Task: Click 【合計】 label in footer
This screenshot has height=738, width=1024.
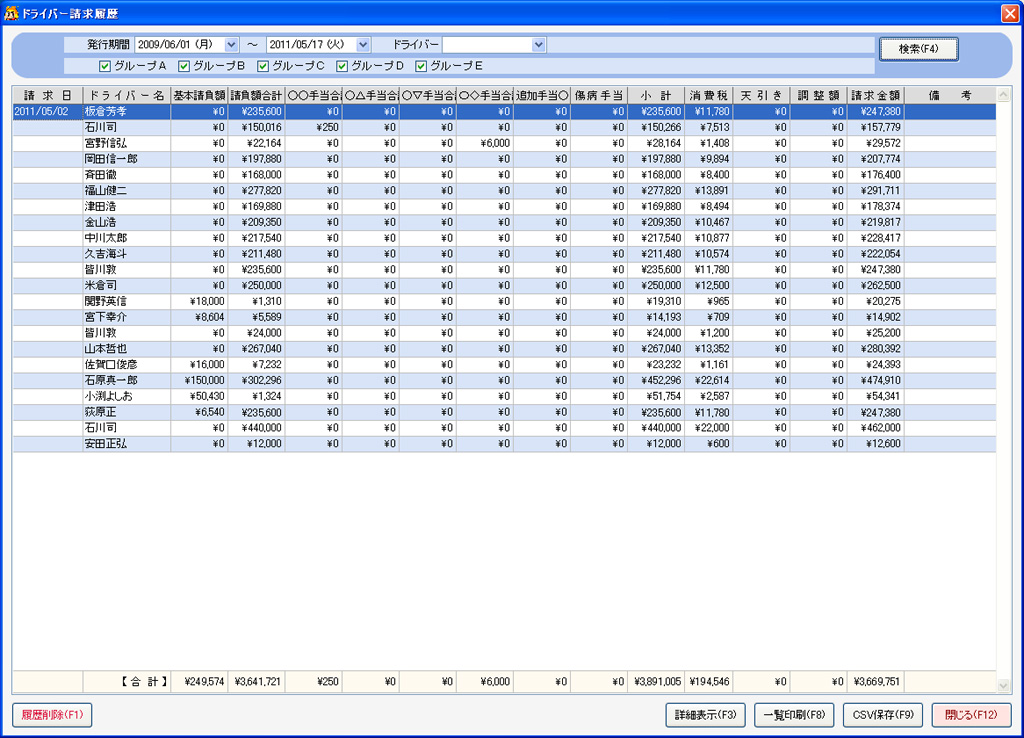Action: coord(144,682)
